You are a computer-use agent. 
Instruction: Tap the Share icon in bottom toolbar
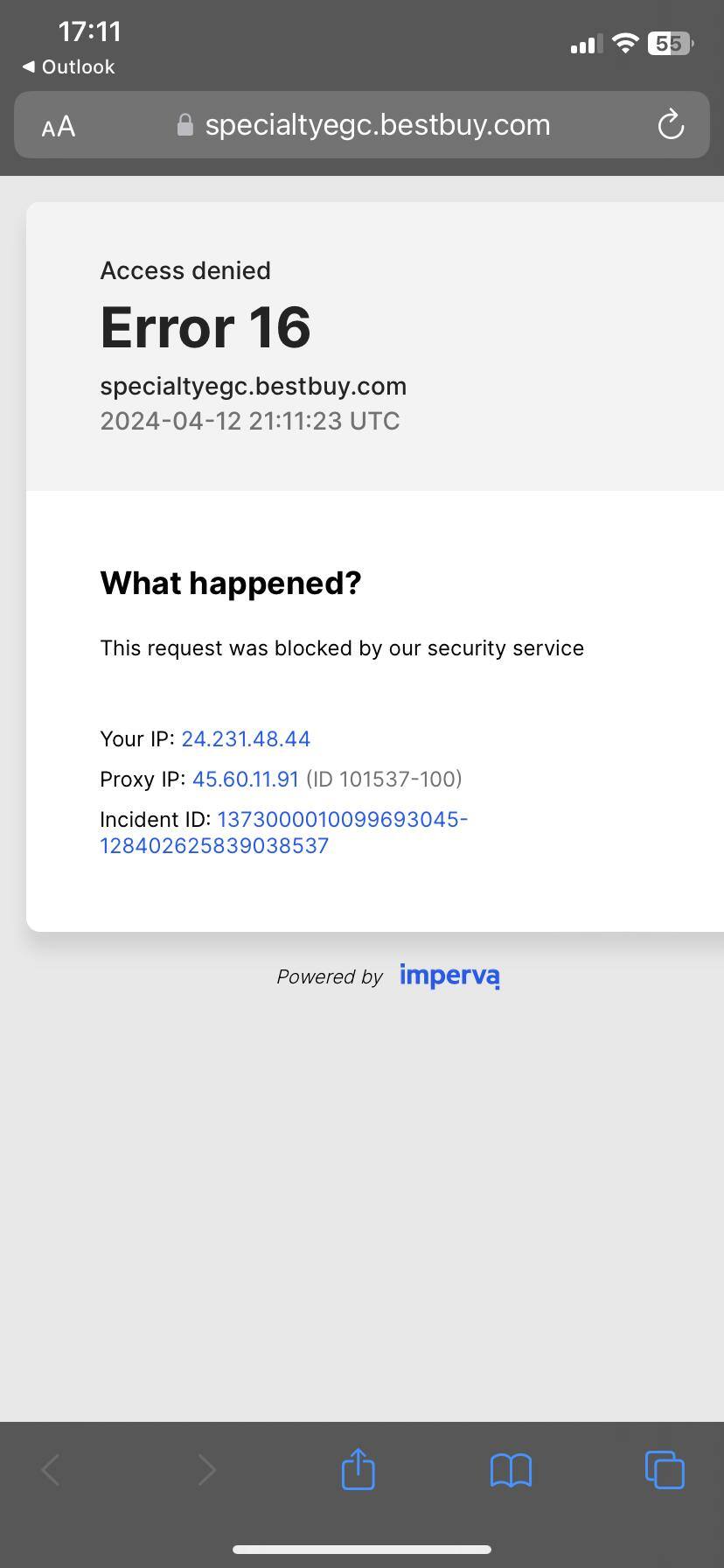tap(358, 1469)
